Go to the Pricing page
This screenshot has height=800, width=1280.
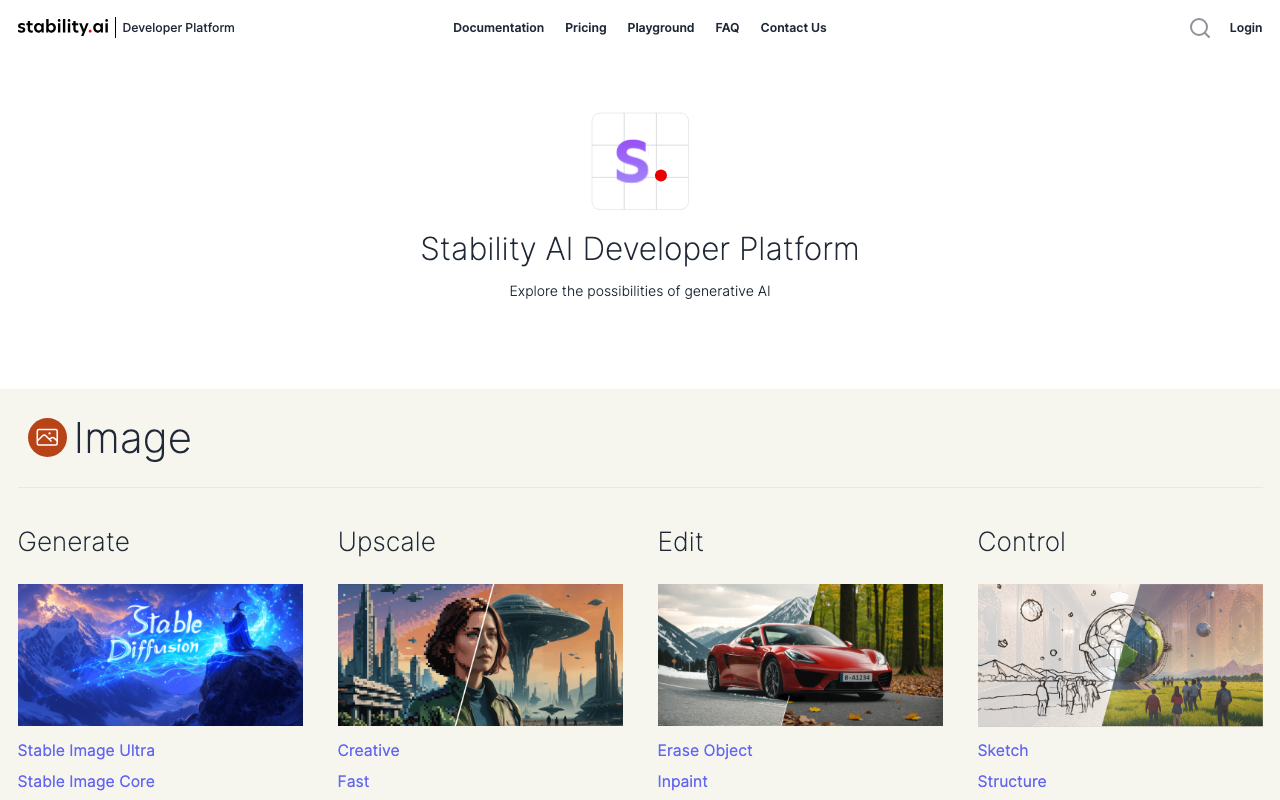click(586, 28)
